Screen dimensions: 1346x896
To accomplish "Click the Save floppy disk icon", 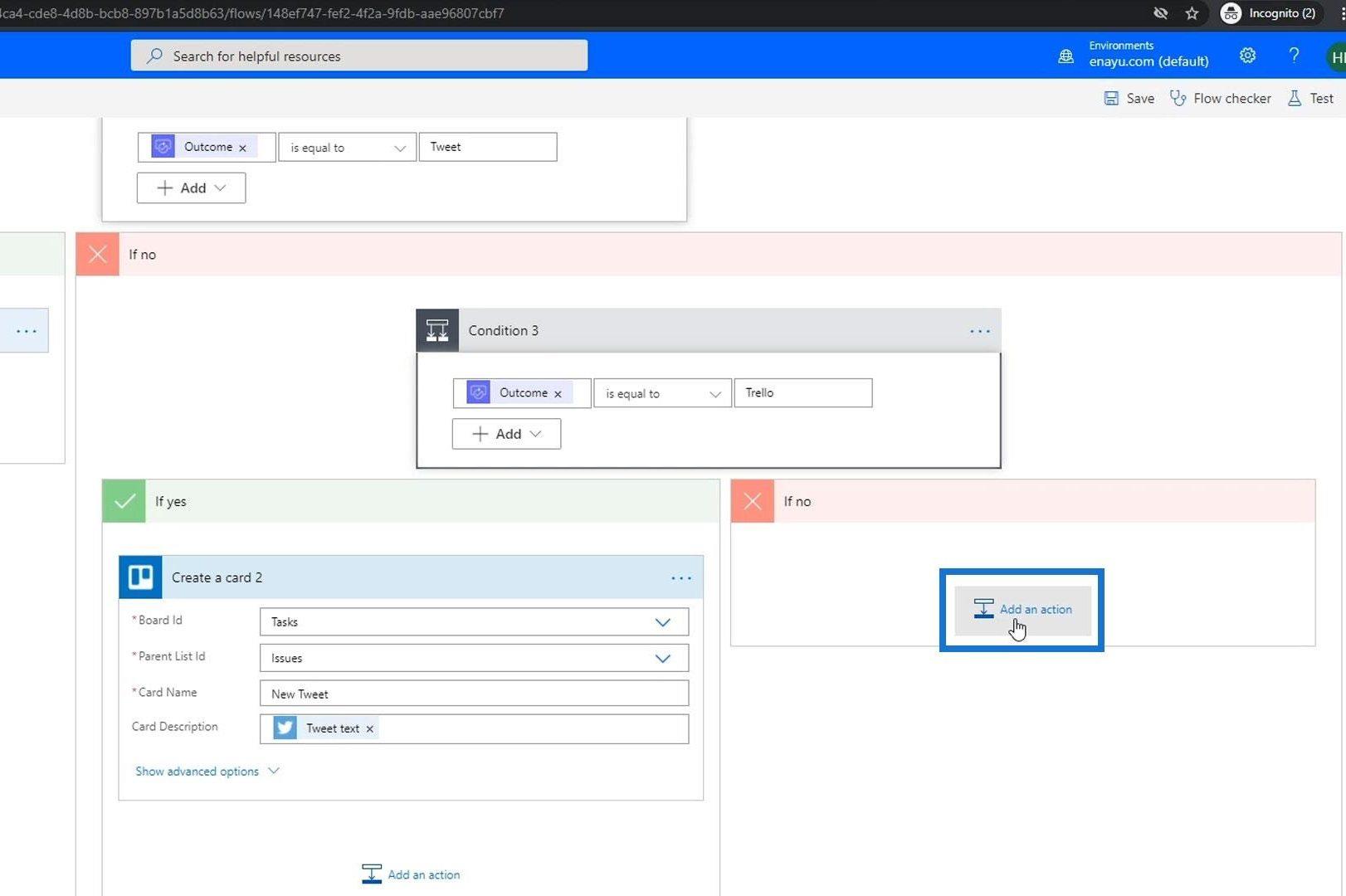I will (x=1111, y=98).
